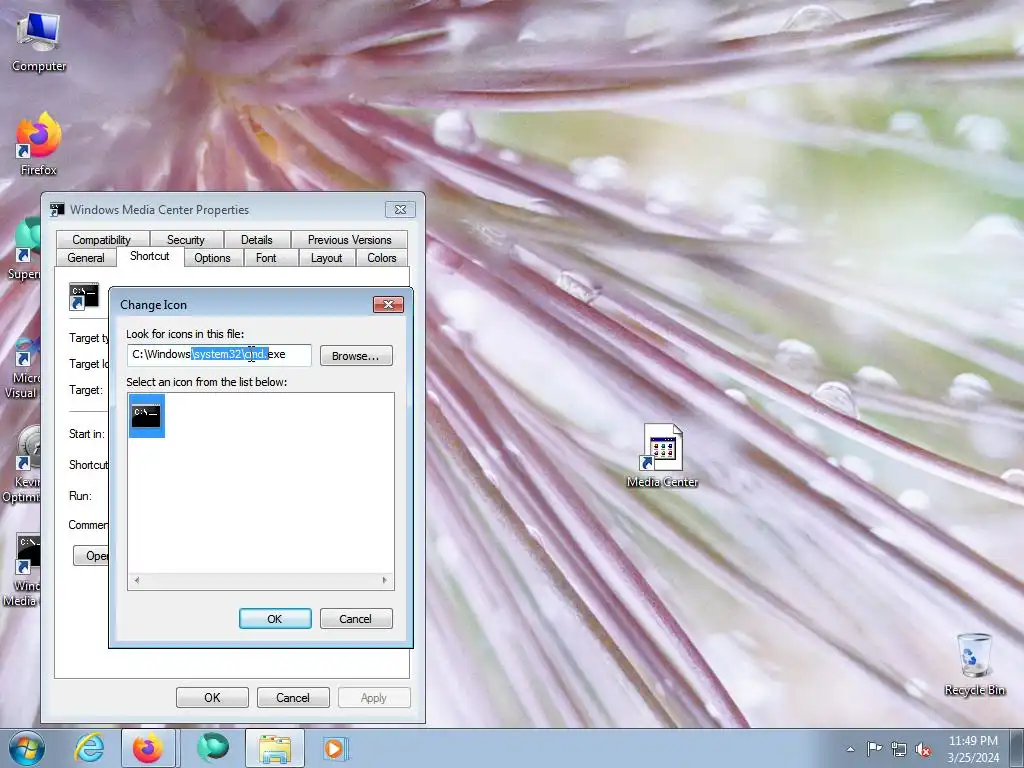
Task: Click OK in Properties window
Action: [212, 697]
